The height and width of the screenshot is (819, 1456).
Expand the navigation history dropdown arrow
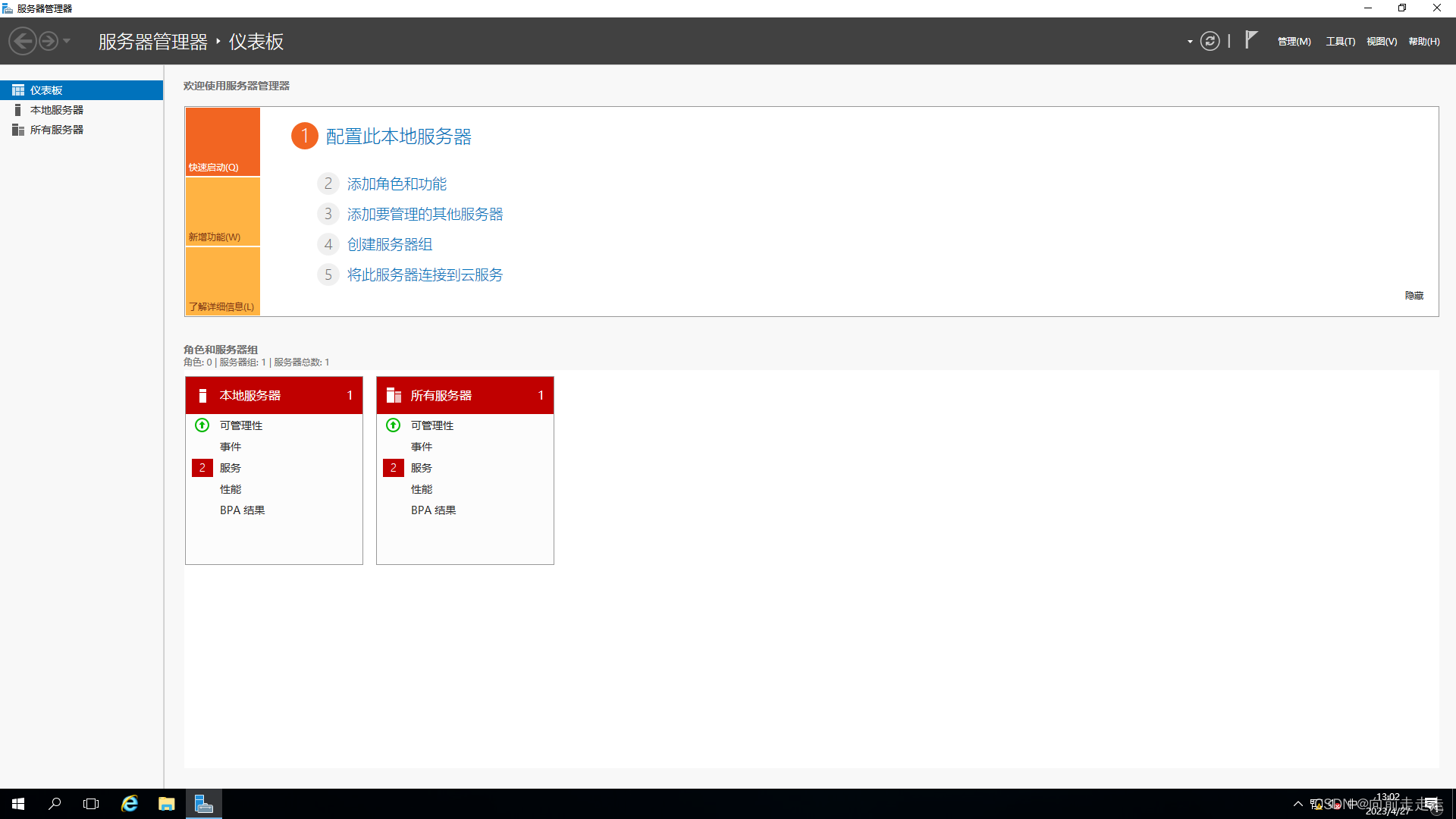pos(67,41)
